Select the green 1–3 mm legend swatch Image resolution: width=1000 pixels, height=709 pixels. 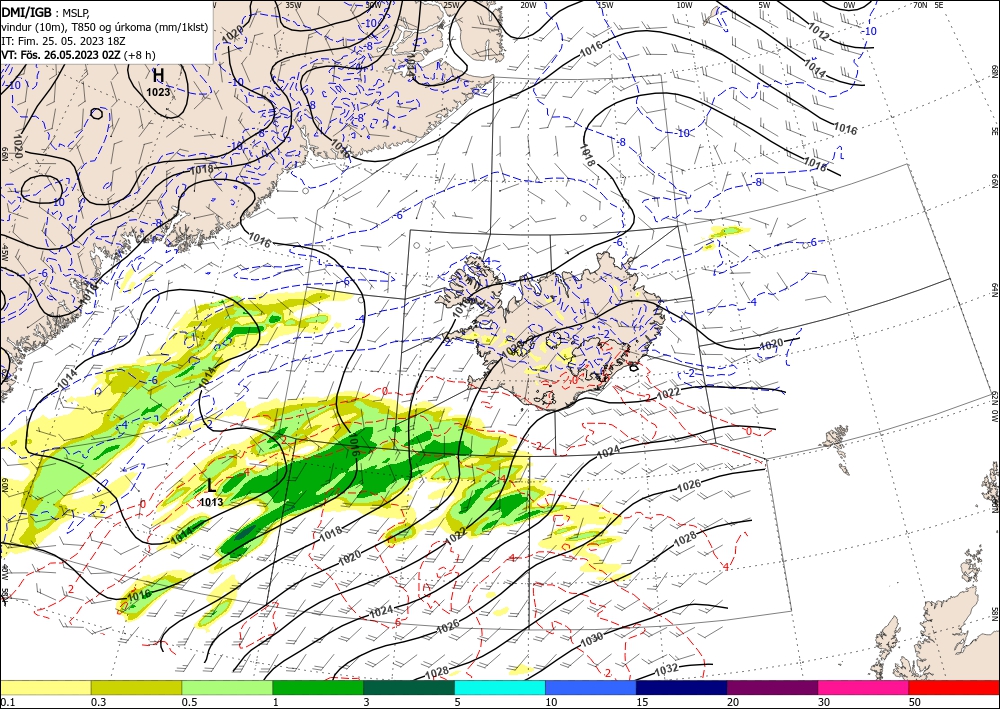[318, 687]
